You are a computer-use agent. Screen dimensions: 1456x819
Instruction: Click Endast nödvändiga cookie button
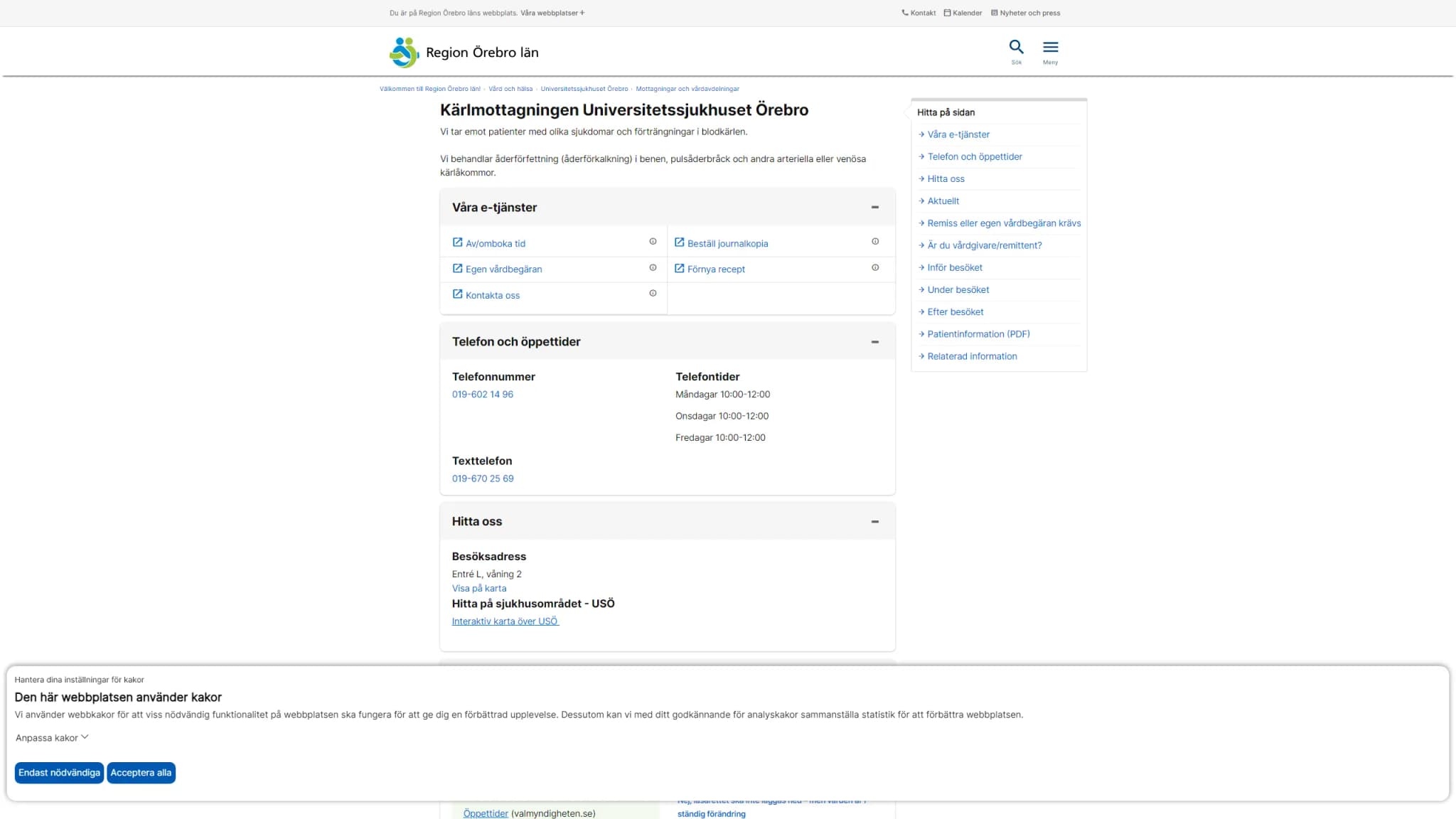pos(59,773)
